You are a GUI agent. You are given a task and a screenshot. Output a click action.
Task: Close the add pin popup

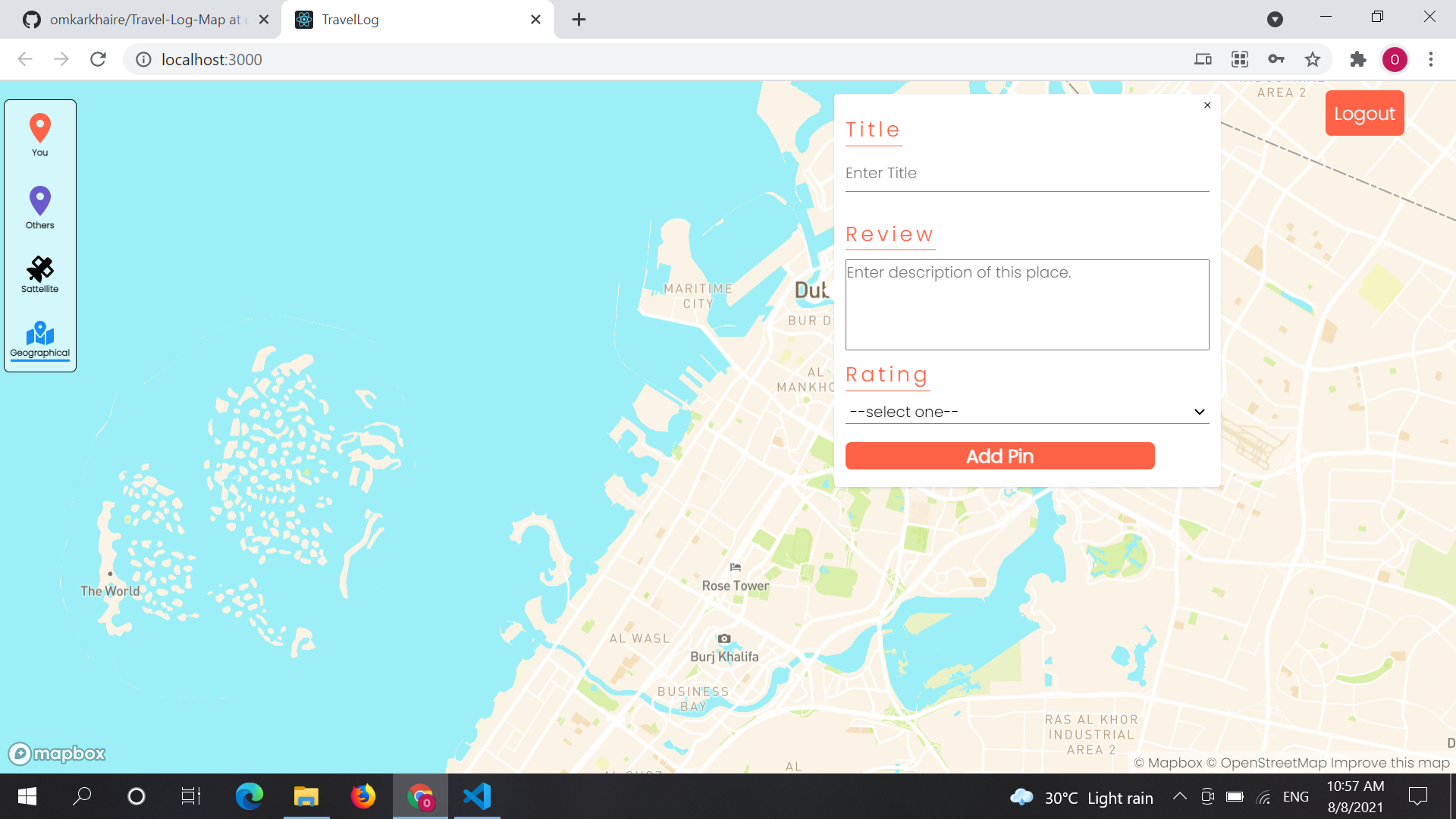1207,105
